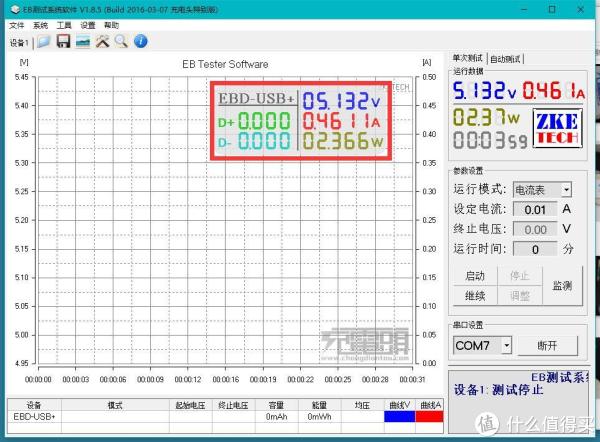Screen dimensions: 600x442
Task: Open the 系统 menu
Action: pyautogui.click(x=40, y=25)
